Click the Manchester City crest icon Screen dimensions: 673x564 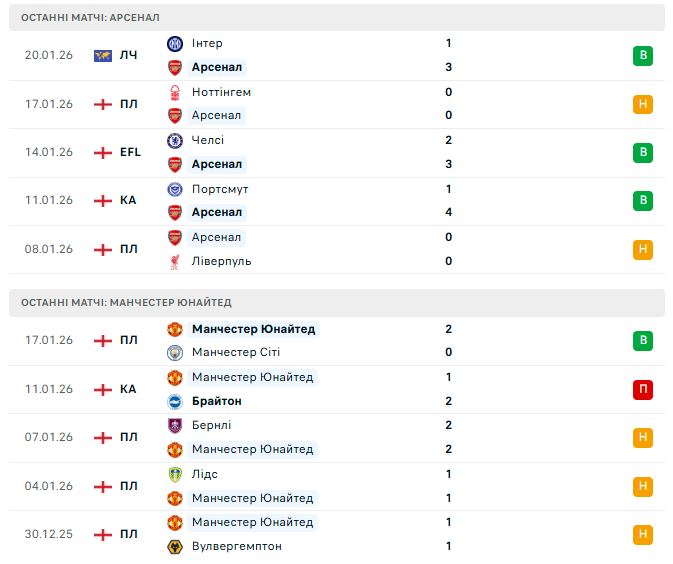tap(174, 353)
